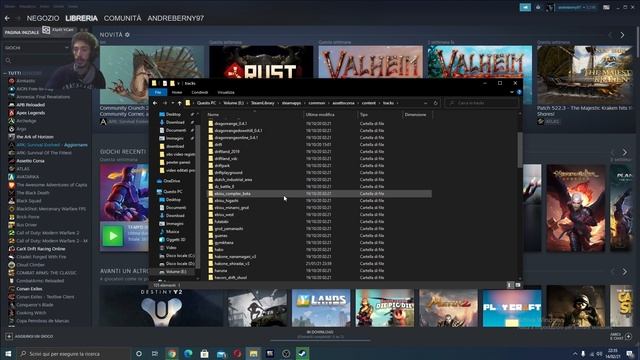Show next NOVITÀ items with right arrow
Screen dimensions: 640x360
[622, 36]
